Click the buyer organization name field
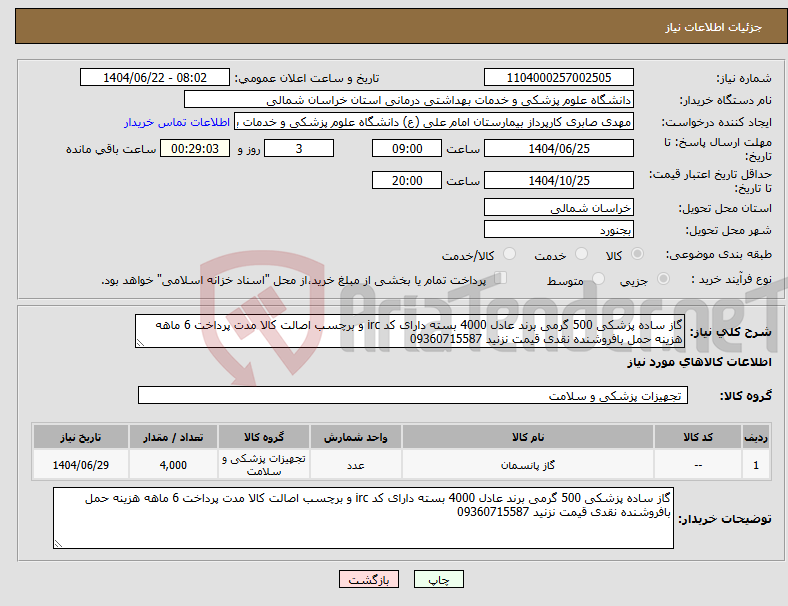This screenshot has width=788, height=606. [409, 99]
